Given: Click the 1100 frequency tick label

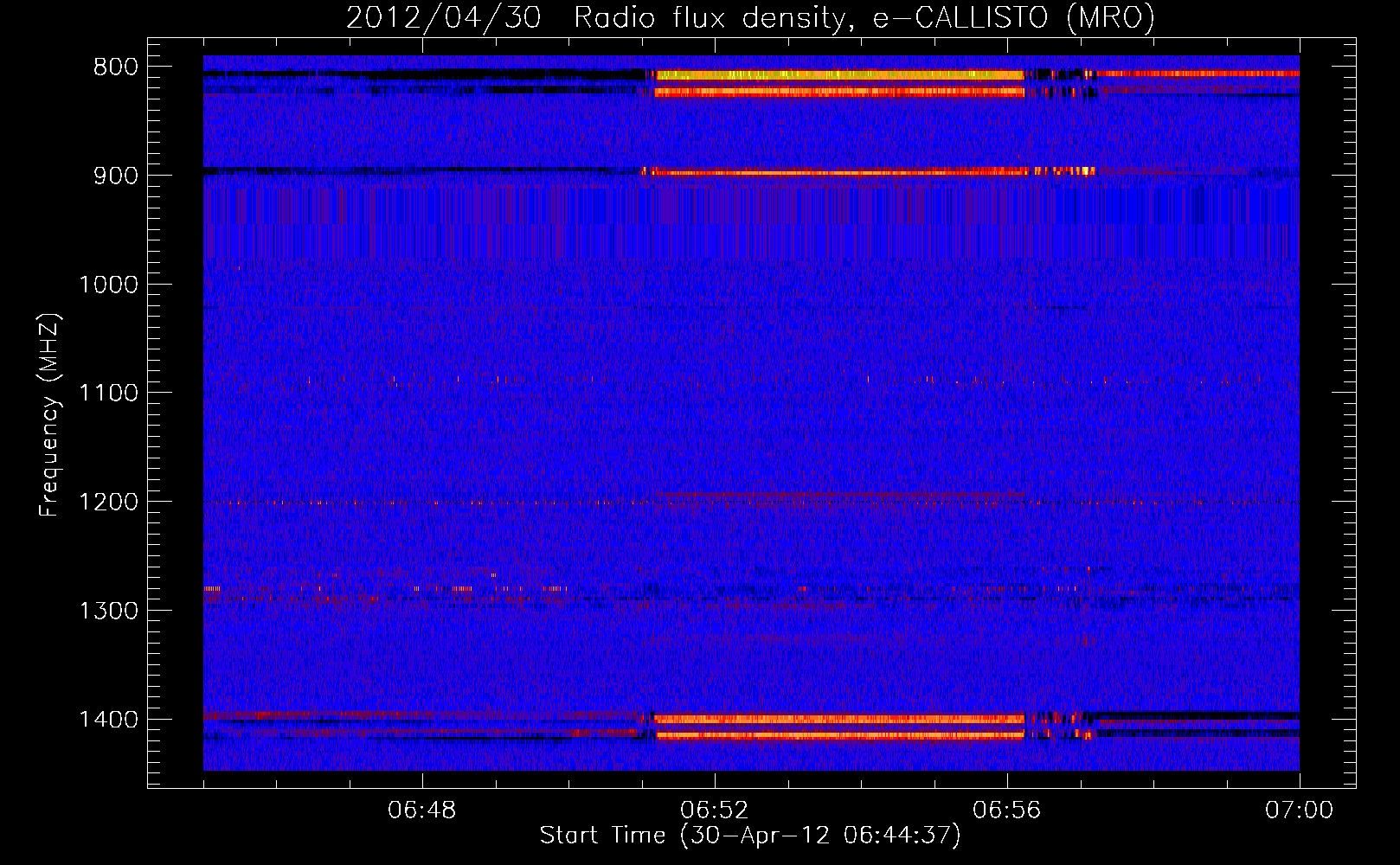Looking at the screenshot, I should [x=108, y=393].
